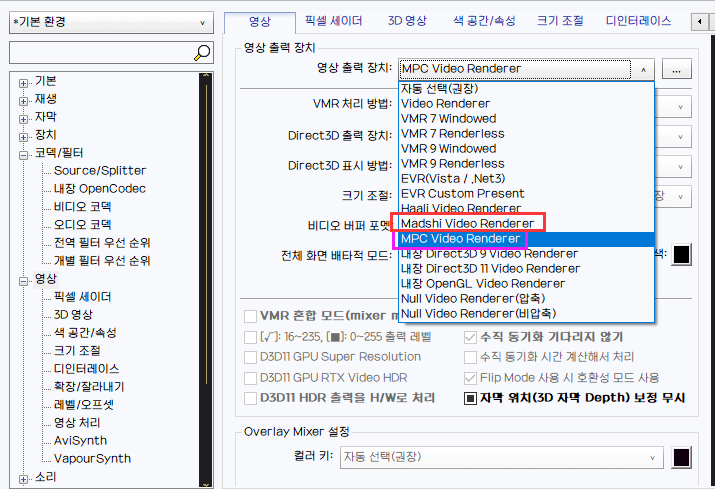Select EVR(Vista / .Net3) option
The height and width of the screenshot is (489, 715).
[527, 178]
